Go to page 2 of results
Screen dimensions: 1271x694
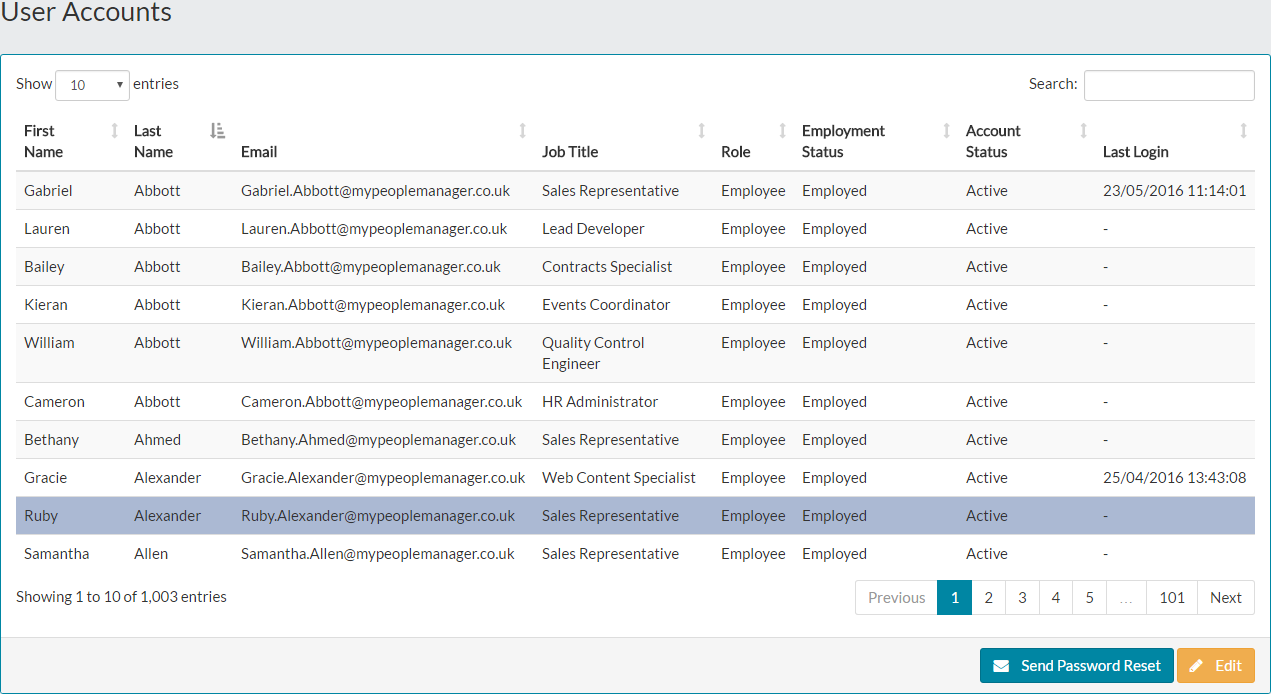pyautogui.click(x=988, y=598)
